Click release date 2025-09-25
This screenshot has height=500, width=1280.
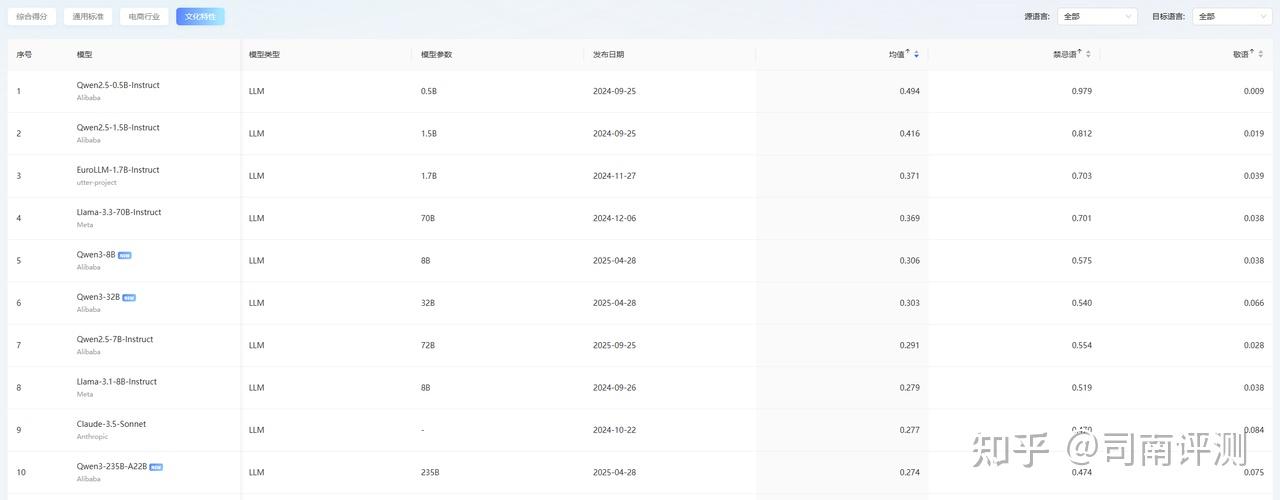(x=614, y=345)
